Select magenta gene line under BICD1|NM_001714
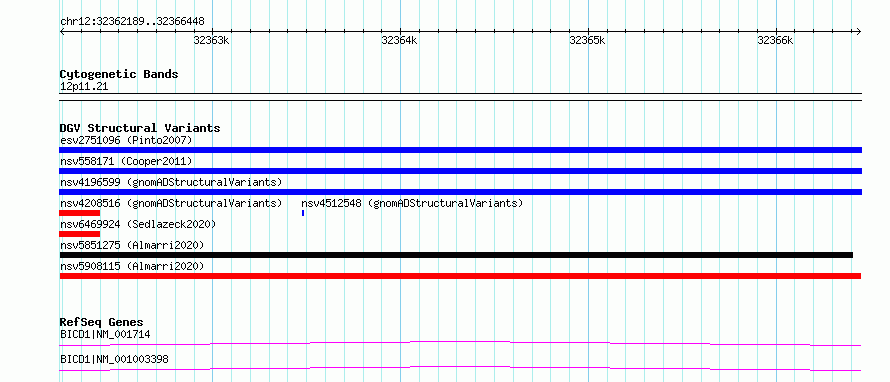This screenshot has height=382, width=890. pyautogui.click(x=460, y=343)
